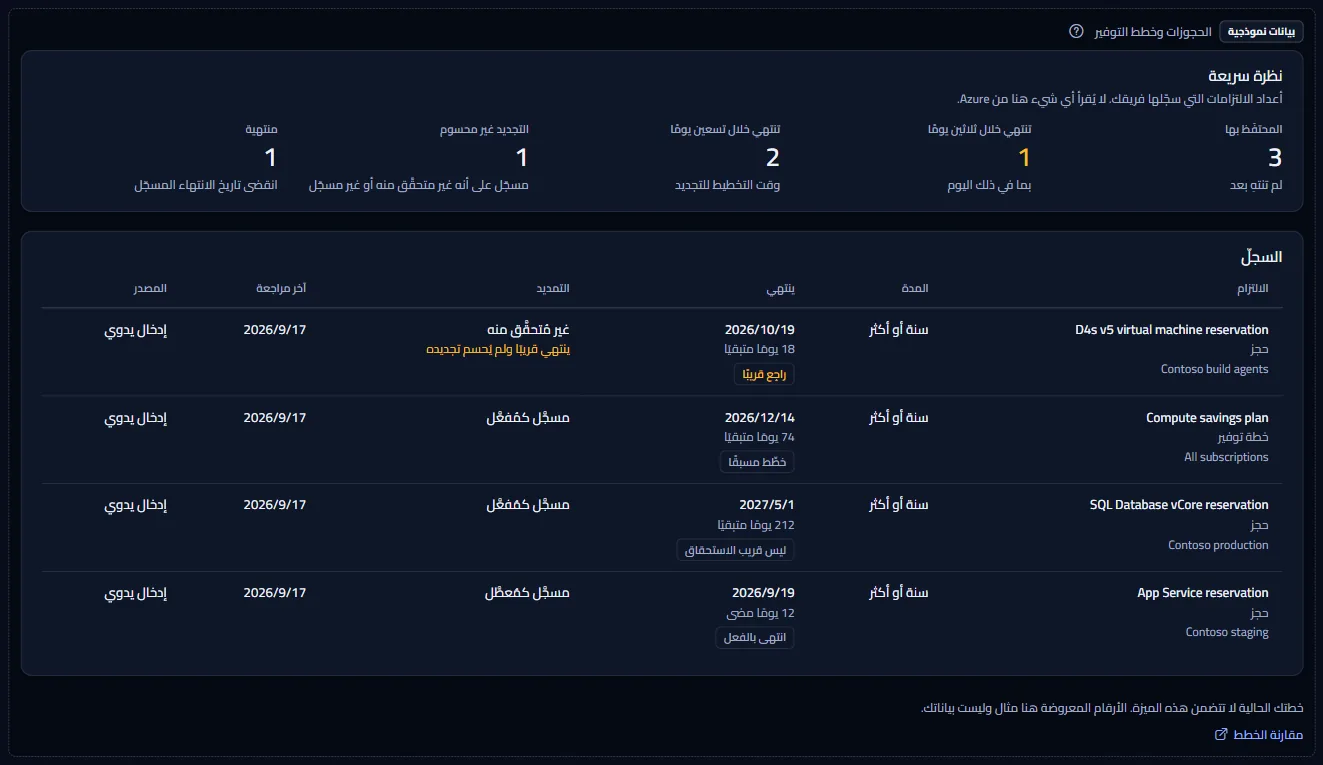The width and height of the screenshot is (1323, 765).
Task: Click '212 يومًا متبقيًا' remaining days text
Action: [x=757, y=525]
